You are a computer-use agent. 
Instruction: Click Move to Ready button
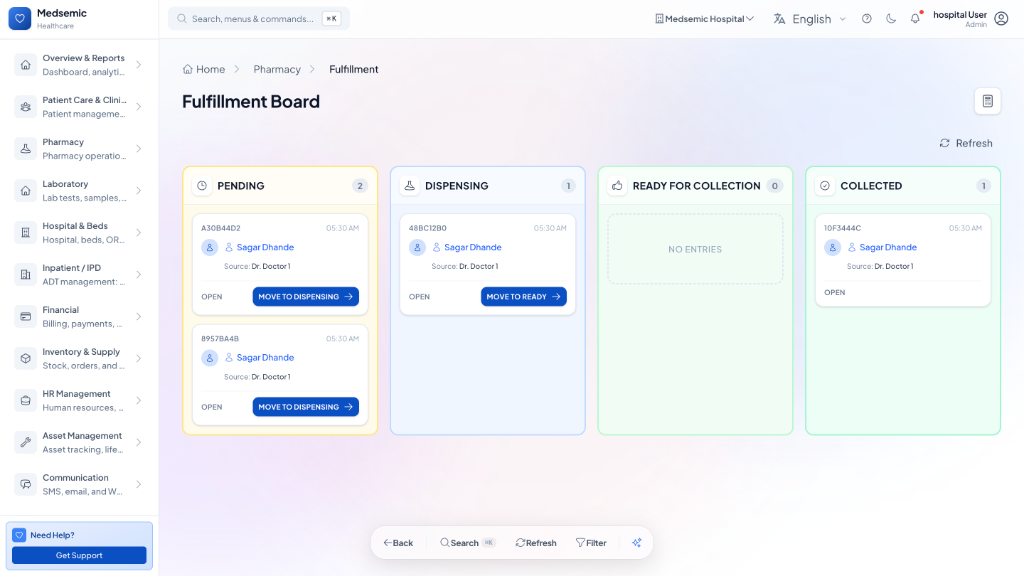[x=523, y=297]
